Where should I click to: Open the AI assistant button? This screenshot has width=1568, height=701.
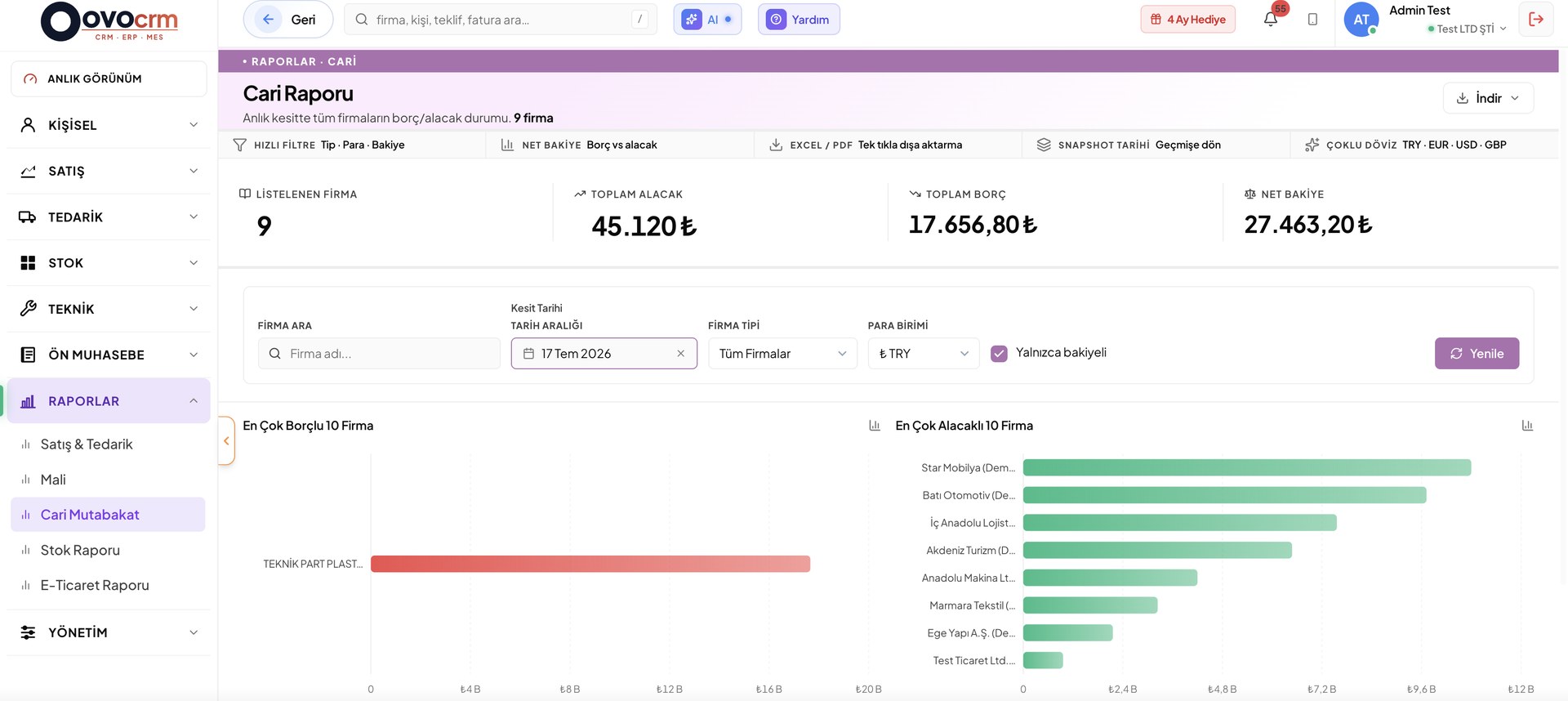click(707, 20)
